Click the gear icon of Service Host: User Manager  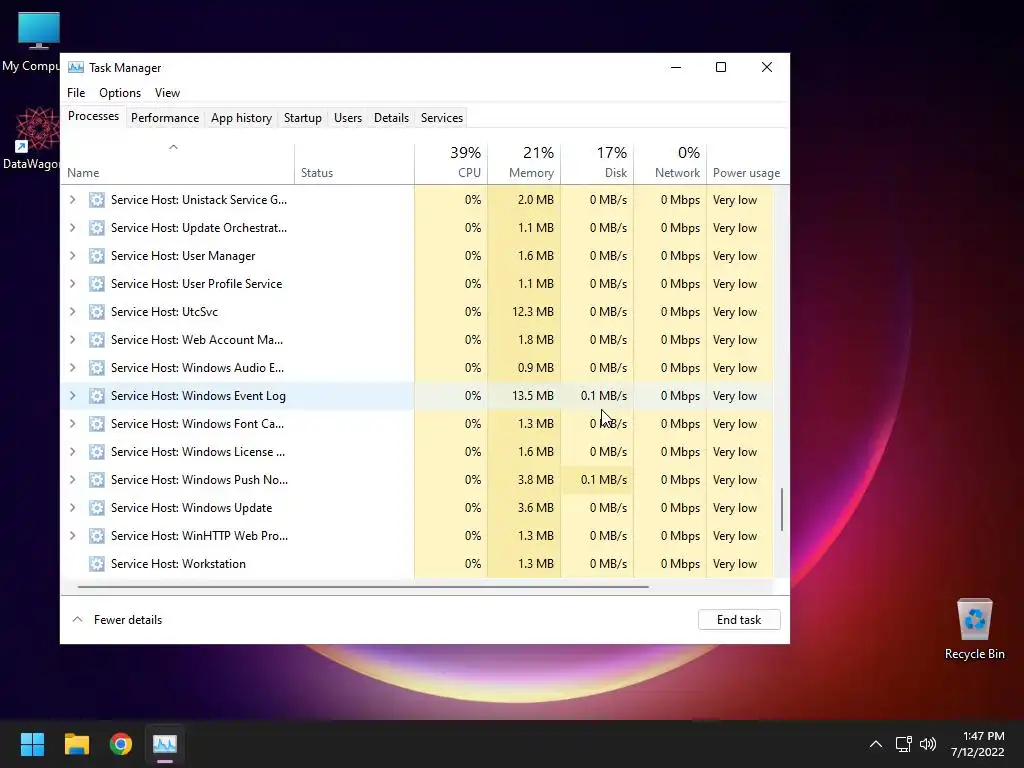tap(97, 256)
